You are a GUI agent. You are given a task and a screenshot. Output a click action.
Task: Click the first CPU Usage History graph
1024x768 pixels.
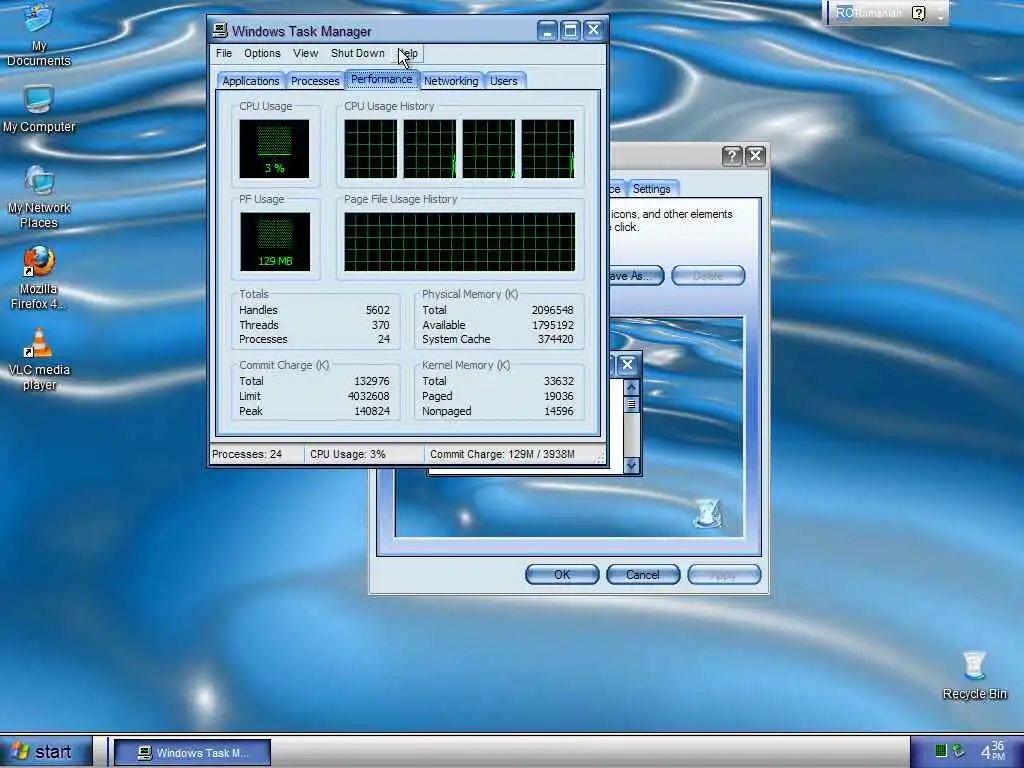pyautogui.click(x=370, y=148)
